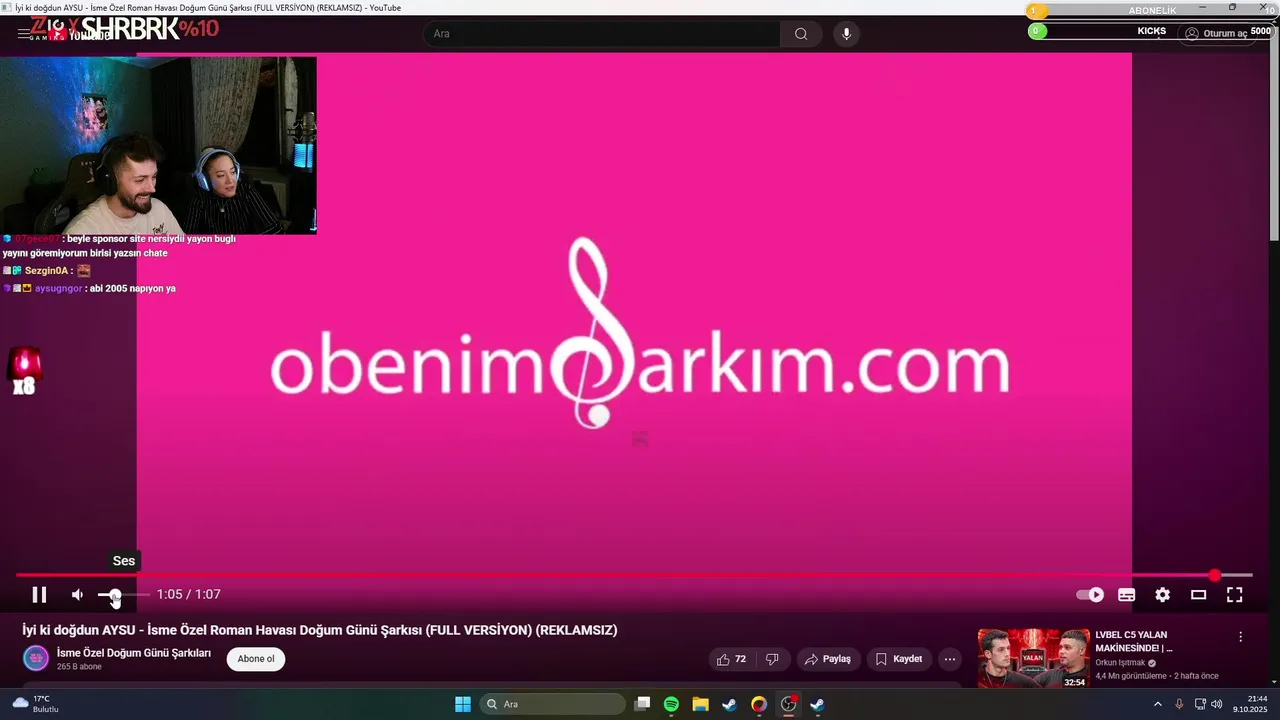Open the more actions ellipsis menu

pos(950,659)
